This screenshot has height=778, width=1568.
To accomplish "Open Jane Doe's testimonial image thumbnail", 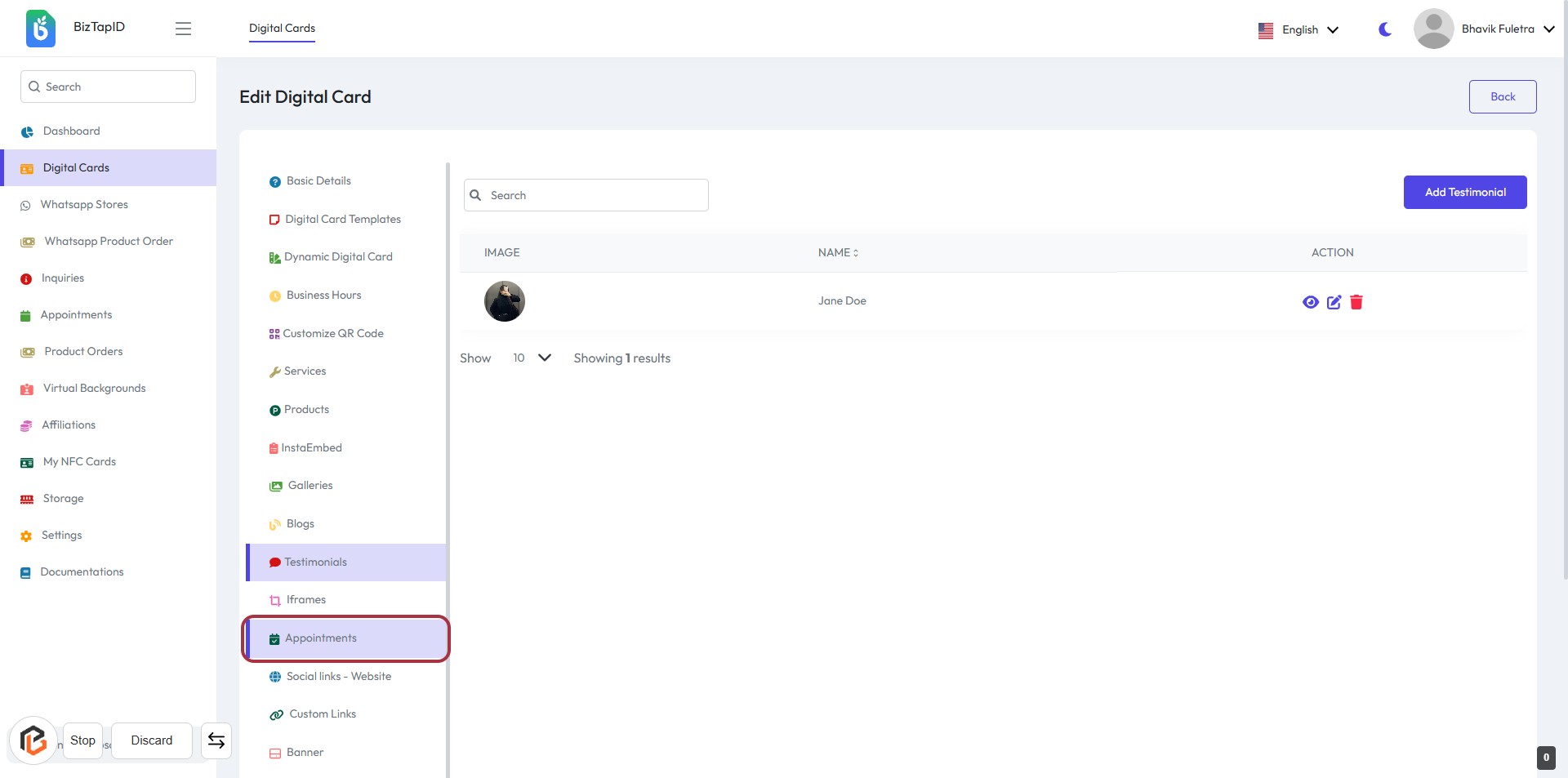I will click(505, 301).
